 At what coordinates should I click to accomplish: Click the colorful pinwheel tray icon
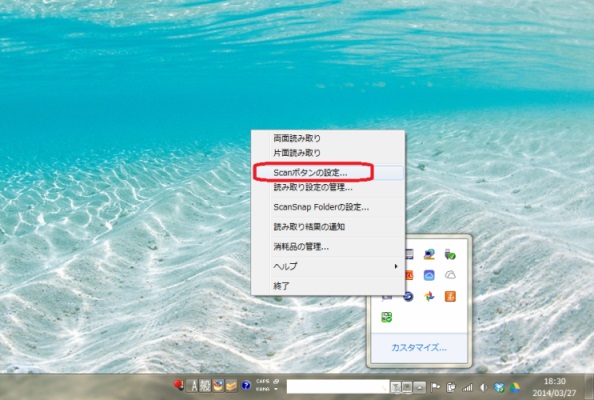pyautogui.click(x=429, y=296)
